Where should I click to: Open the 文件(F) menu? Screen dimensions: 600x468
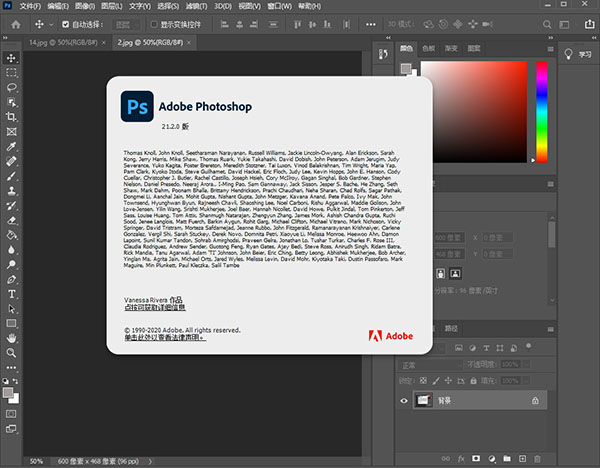[x=30, y=6]
